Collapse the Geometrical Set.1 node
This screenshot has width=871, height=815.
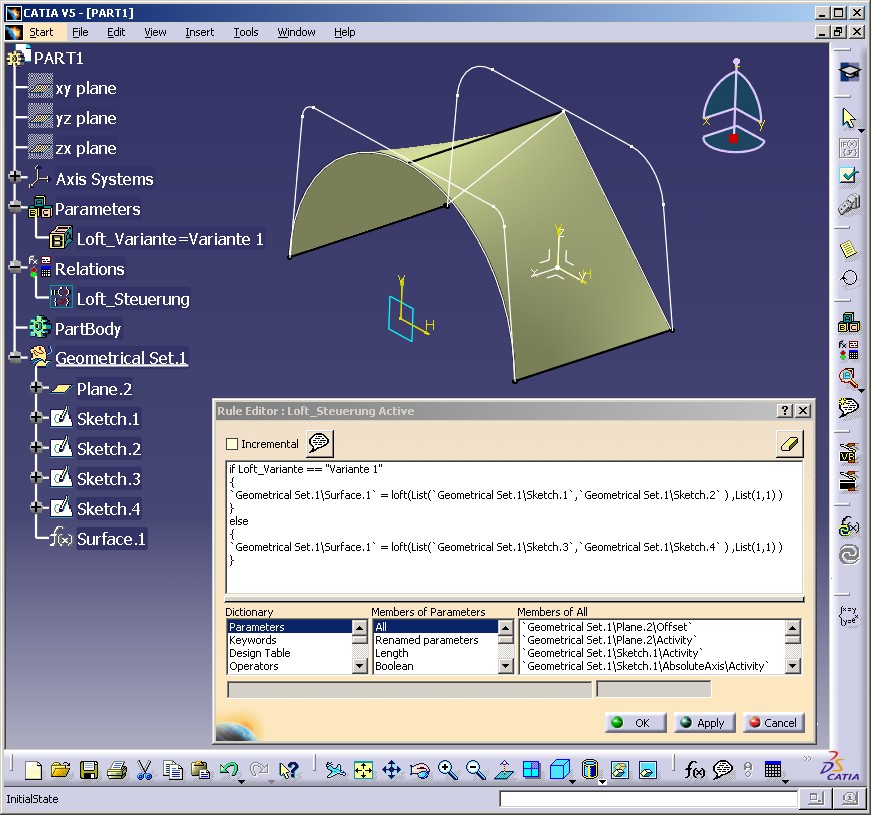coord(15,357)
